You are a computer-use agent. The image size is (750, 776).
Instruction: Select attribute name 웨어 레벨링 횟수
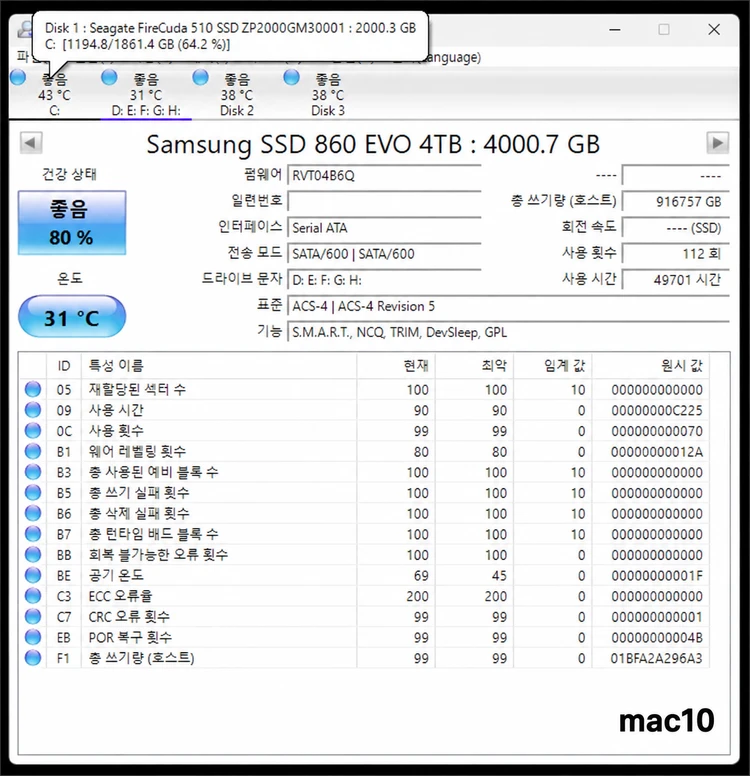click(137, 451)
